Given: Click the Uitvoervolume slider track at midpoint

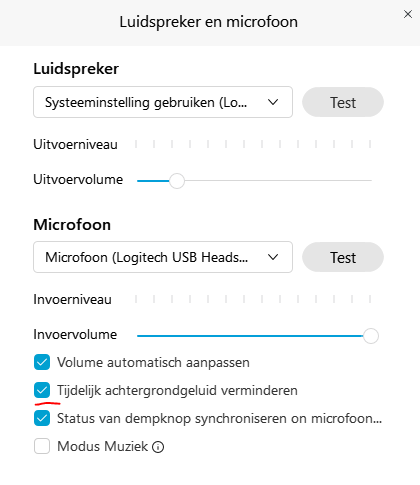Looking at the screenshot, I should (254, 181).
